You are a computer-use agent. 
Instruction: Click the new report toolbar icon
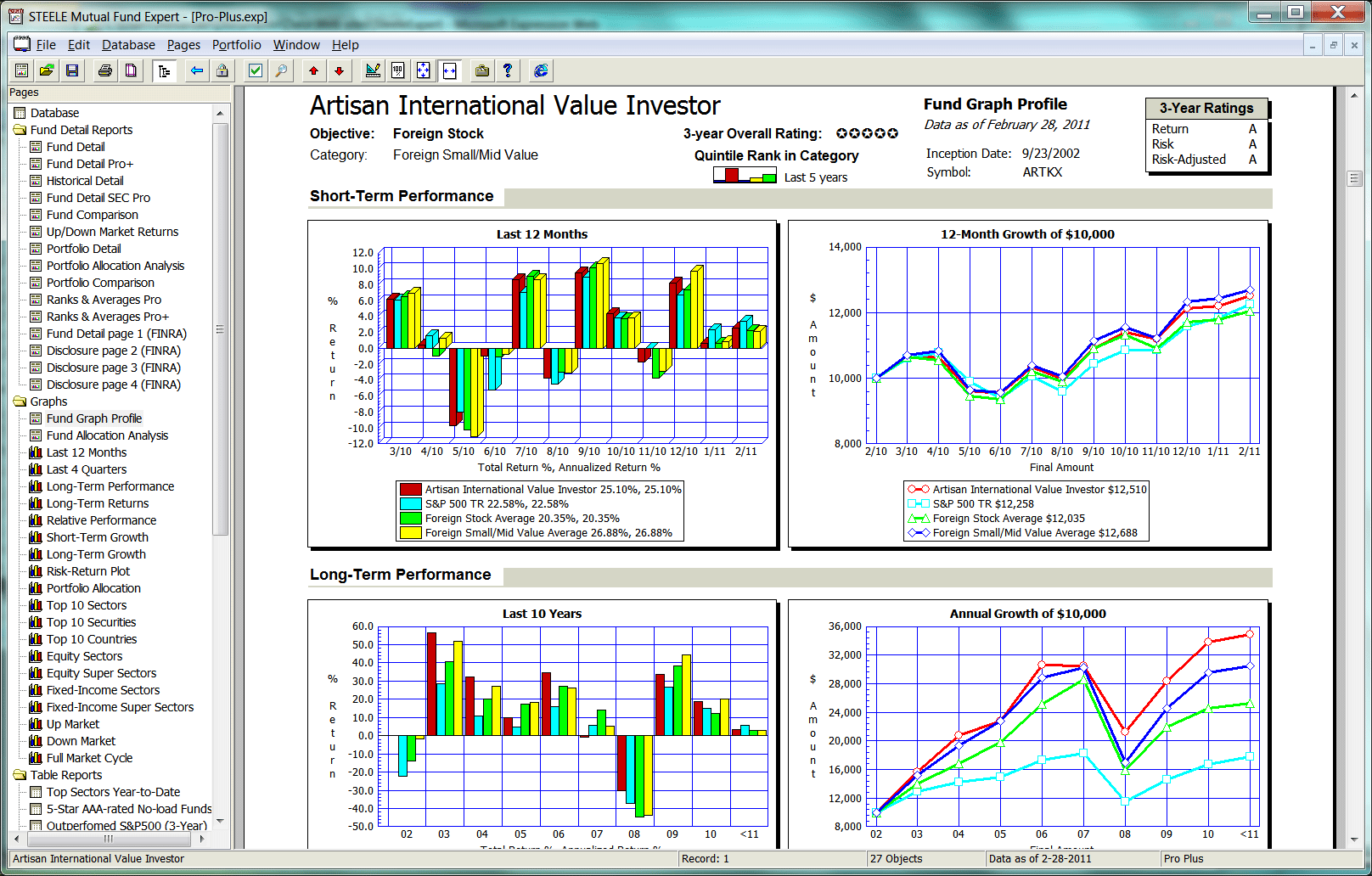tap(22, 70)
